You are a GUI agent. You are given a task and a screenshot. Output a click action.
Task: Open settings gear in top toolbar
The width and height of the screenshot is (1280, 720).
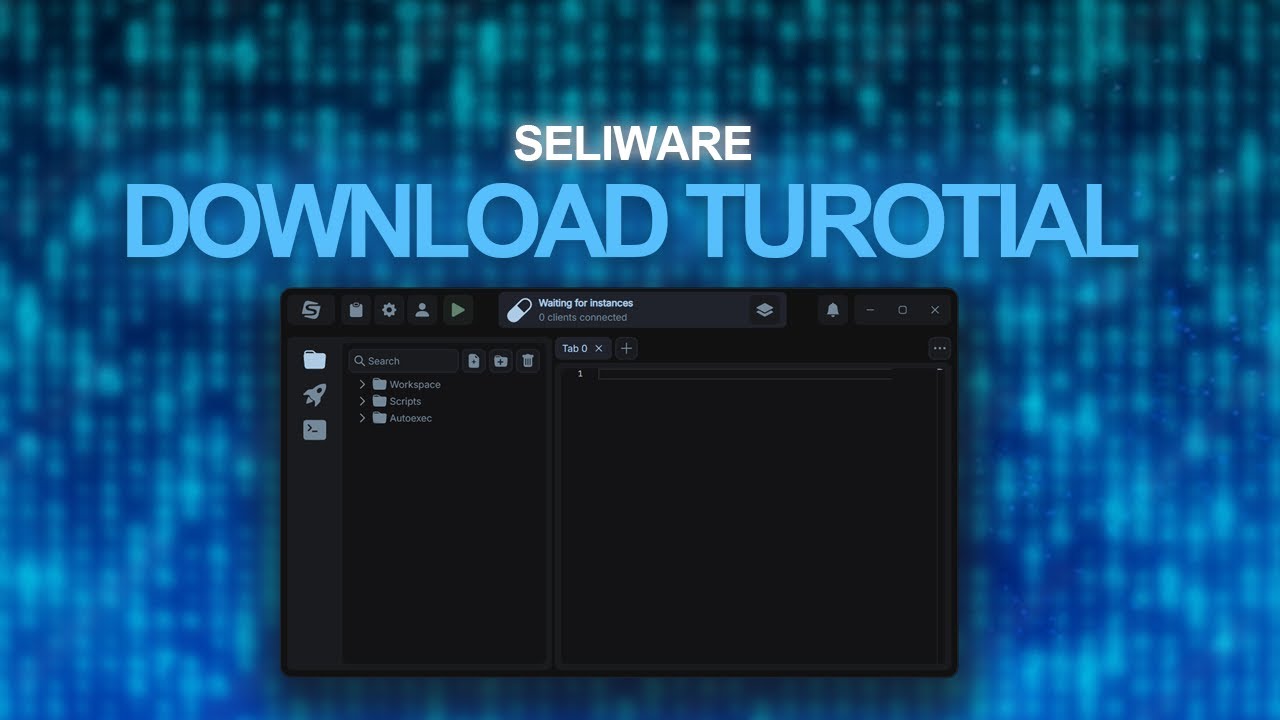(x=389, y=310)
